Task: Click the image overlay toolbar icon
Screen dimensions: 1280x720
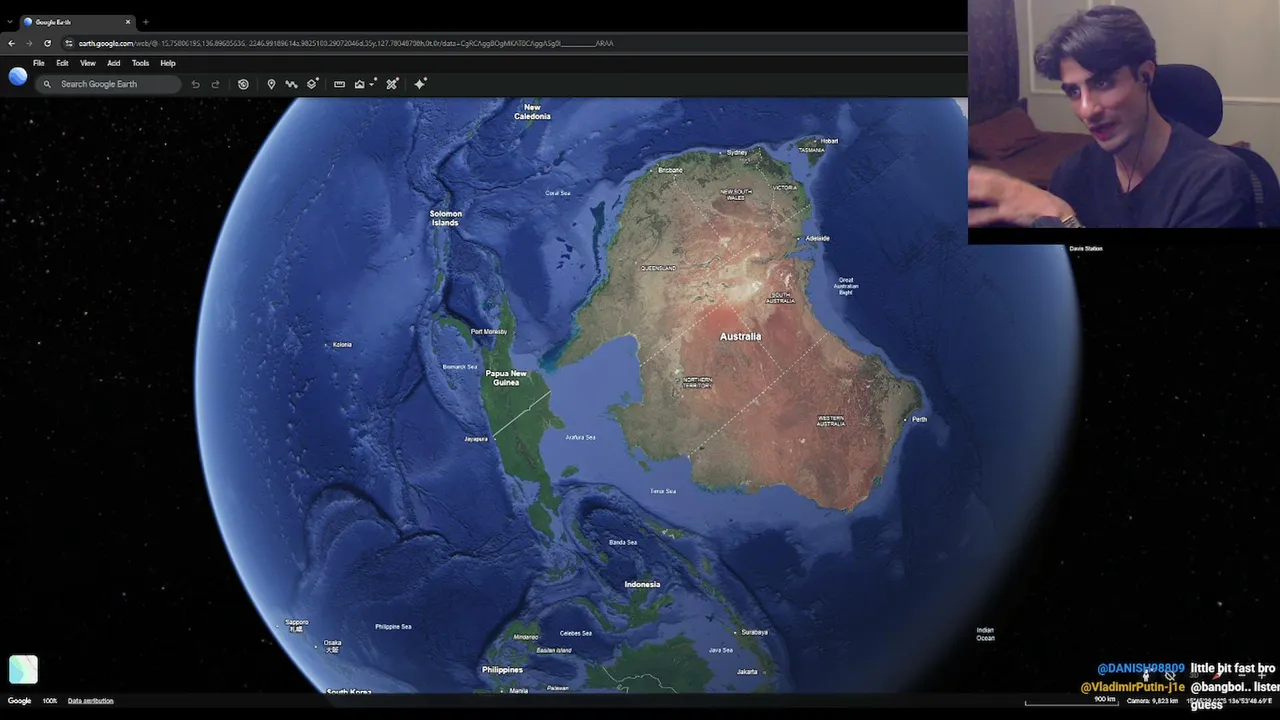Action: pyautogui.click(x=360, y=84)
